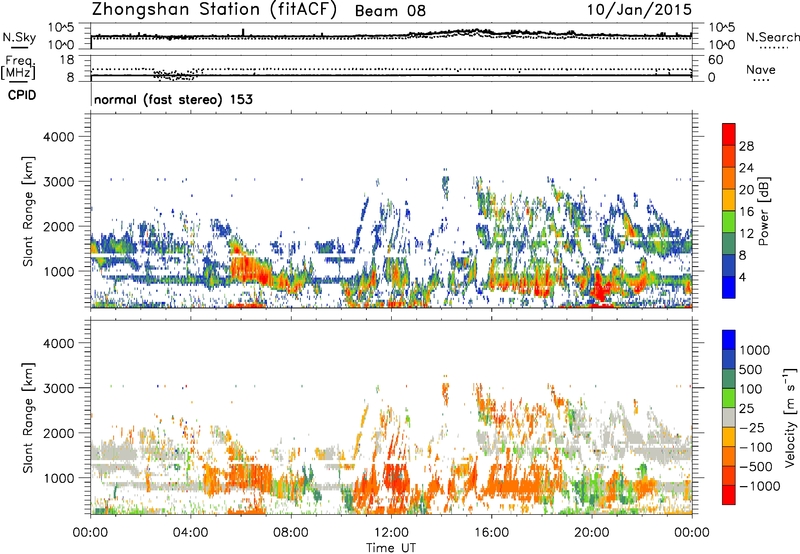Click the '4' Power colorbar label
Viewport: 800px width, 554px height.
point(742,278)
